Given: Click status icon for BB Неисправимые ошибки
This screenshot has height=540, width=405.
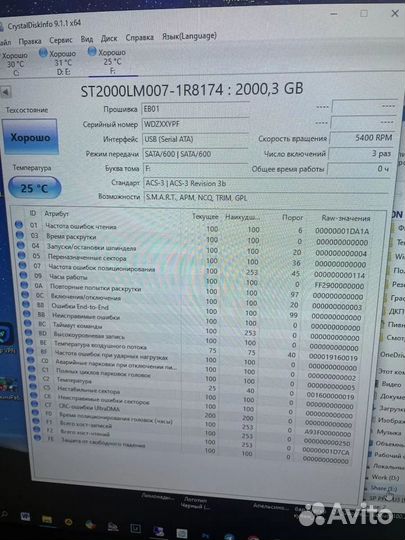Looking at the screenshot, I should click(27, 314).
